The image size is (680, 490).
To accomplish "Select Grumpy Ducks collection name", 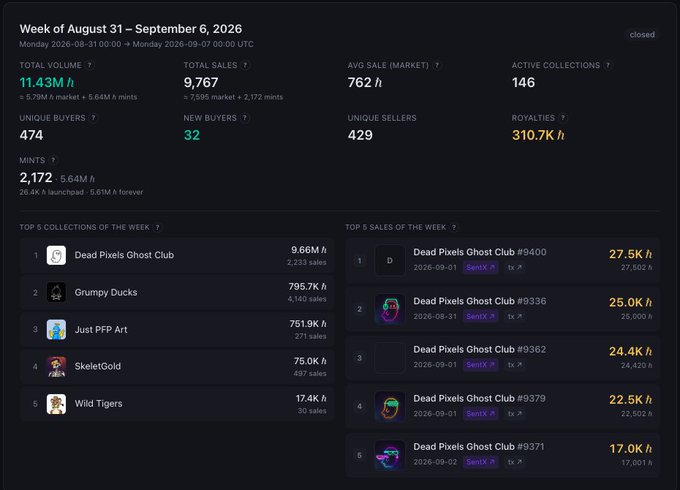I will pyautogui.click(x=106, y=292).
